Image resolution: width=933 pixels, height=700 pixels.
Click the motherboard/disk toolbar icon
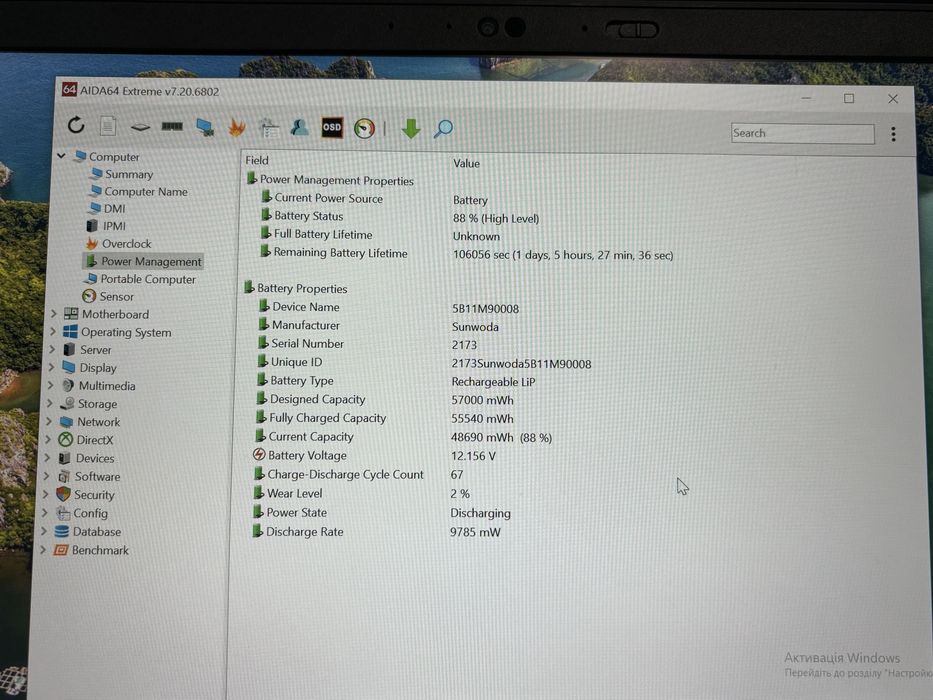[140, 127]
